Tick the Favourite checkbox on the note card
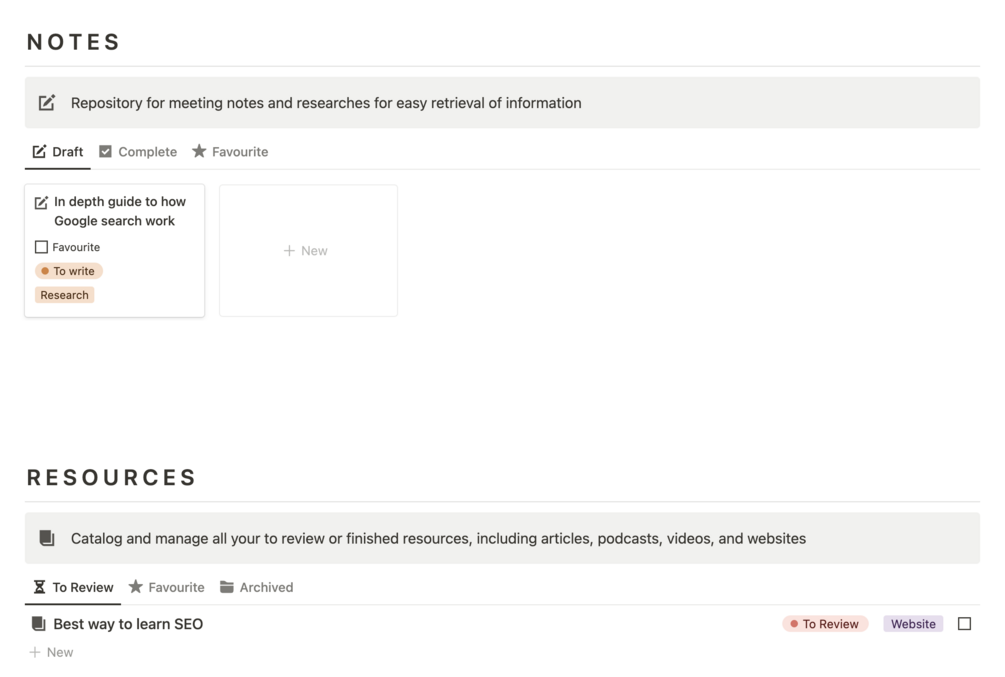1005x677 pixels. (x=41, y=247)
